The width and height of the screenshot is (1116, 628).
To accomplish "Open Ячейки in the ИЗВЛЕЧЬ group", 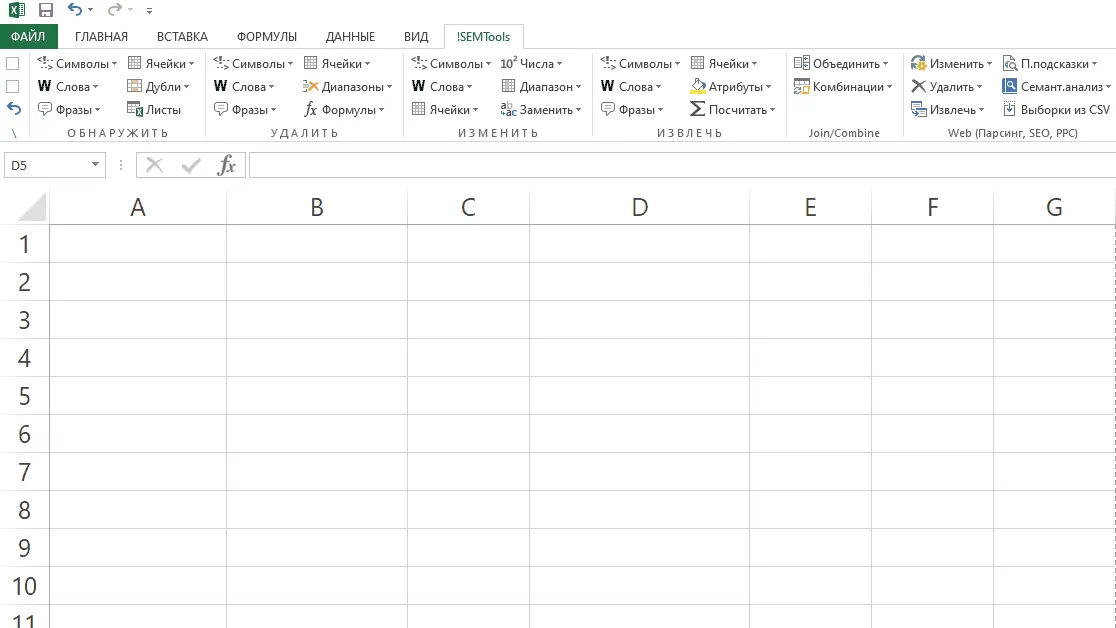I will click(x=724, y=63).
